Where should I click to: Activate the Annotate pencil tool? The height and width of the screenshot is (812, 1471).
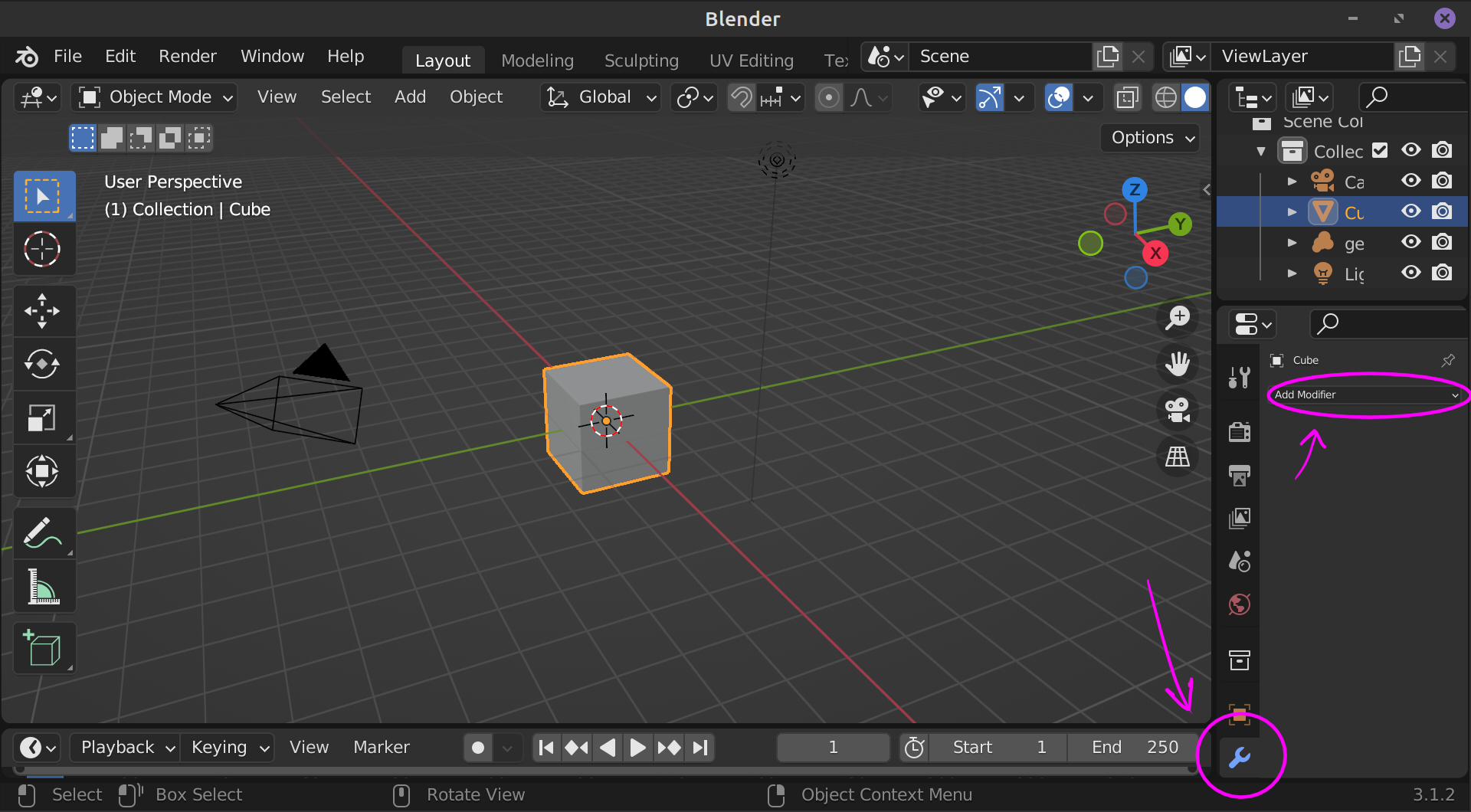coord(44,533)
